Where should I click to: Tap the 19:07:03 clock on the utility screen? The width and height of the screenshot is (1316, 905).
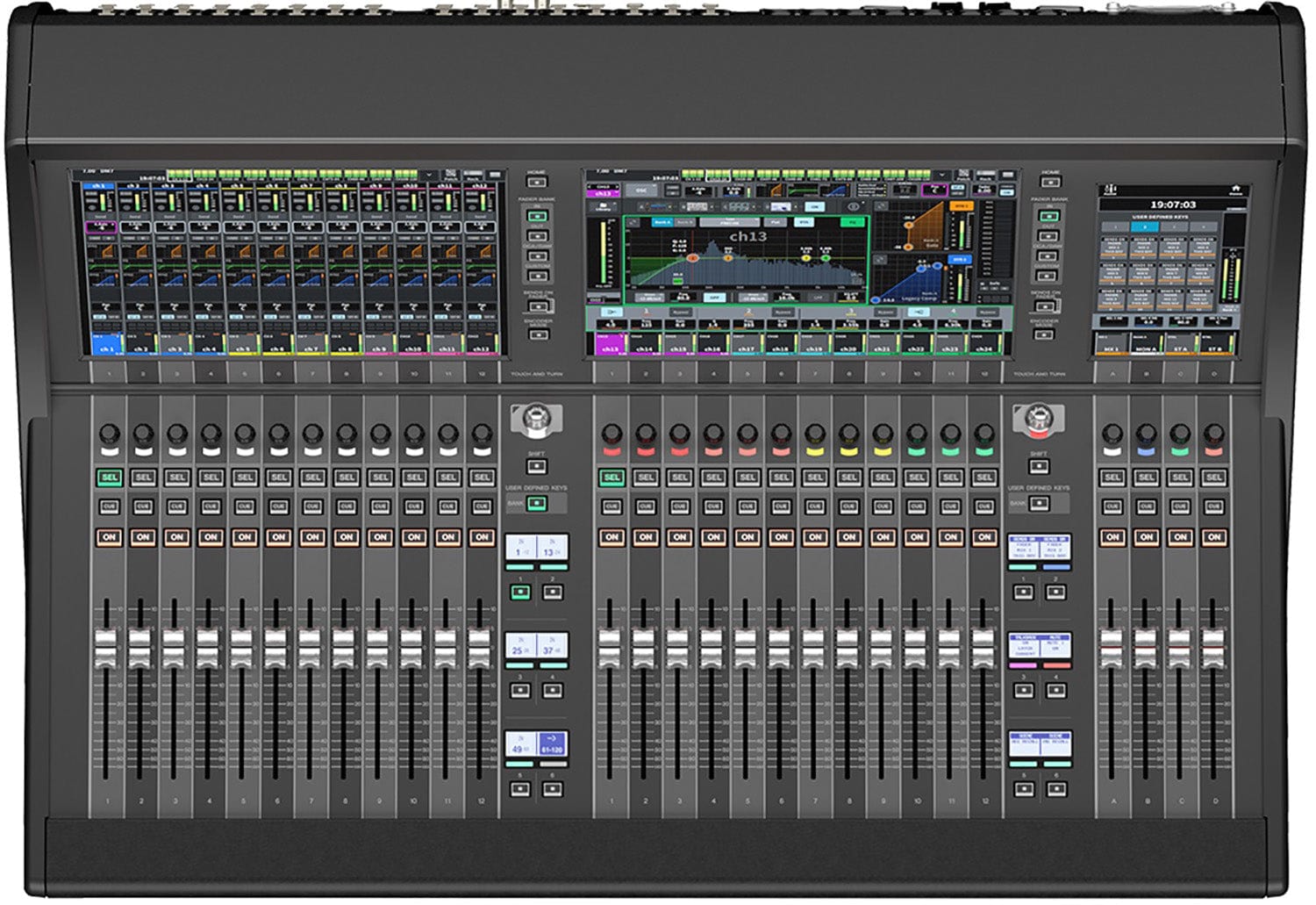(1174, 205)
